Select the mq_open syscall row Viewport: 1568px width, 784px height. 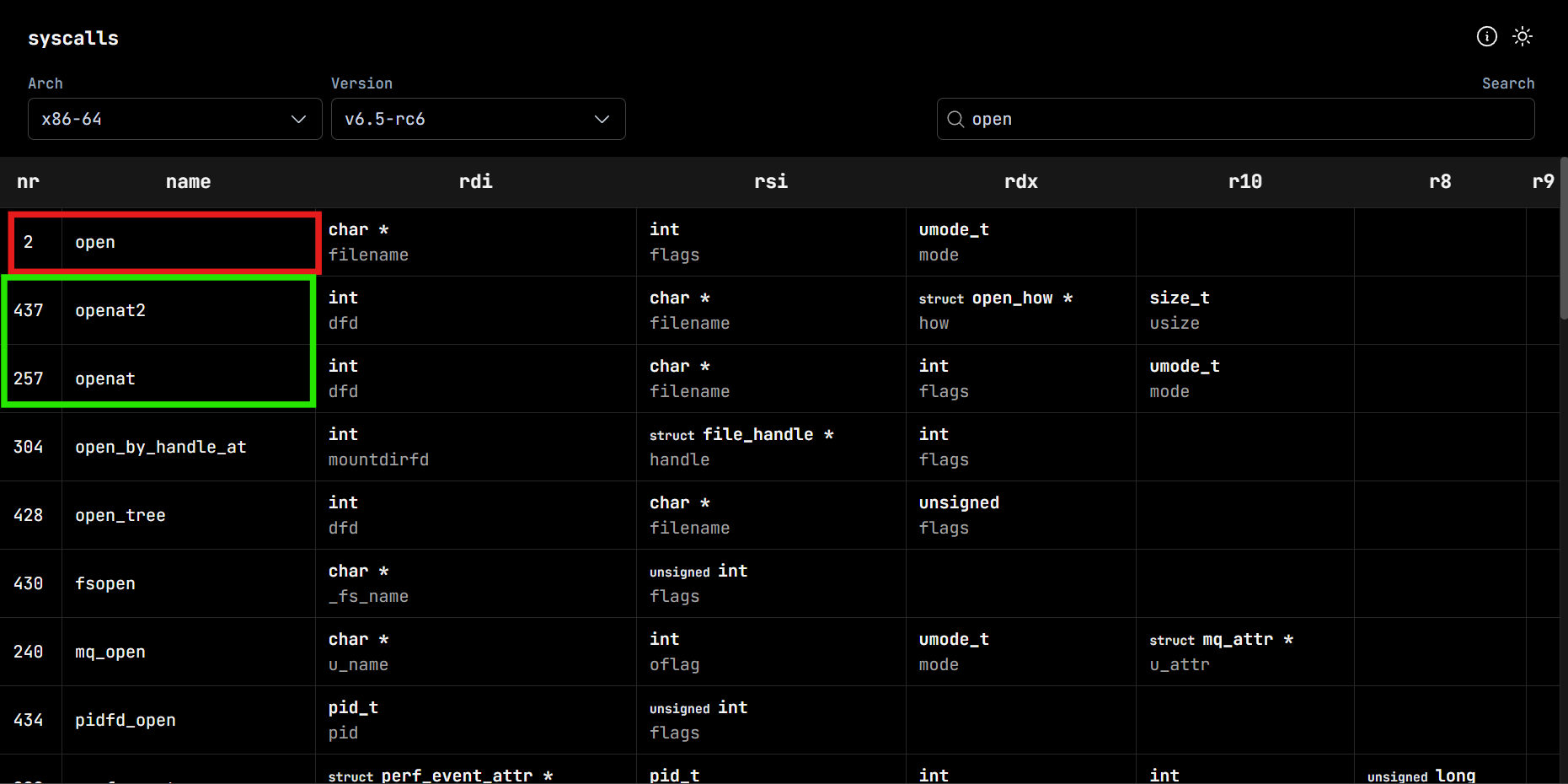[110, 652]
